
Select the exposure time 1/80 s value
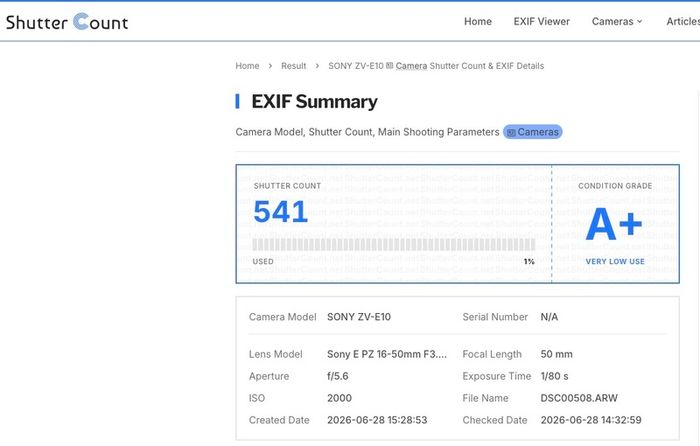pos(554,376)
